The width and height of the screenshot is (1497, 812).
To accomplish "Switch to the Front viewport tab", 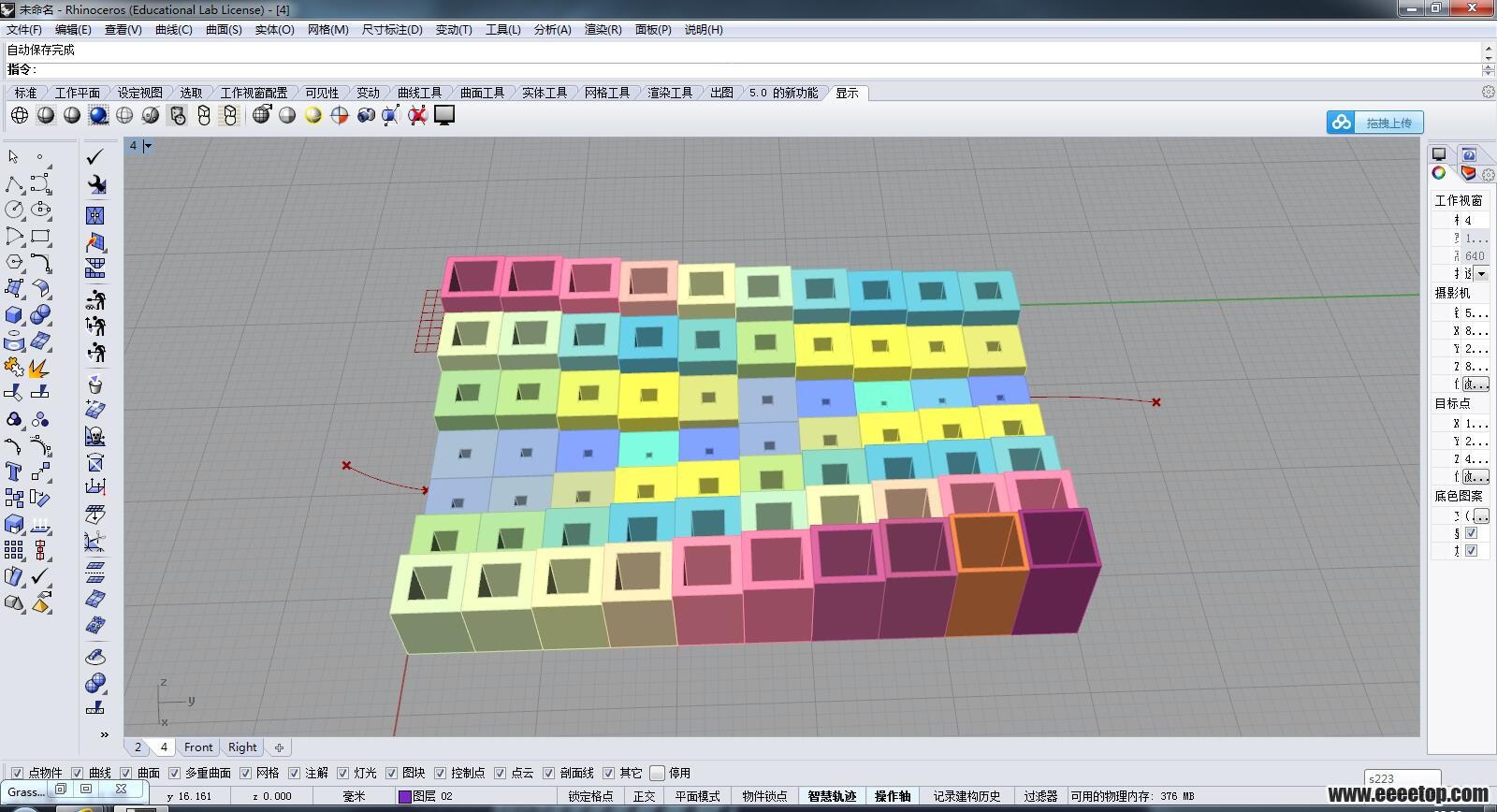I will tap(198, 747).
